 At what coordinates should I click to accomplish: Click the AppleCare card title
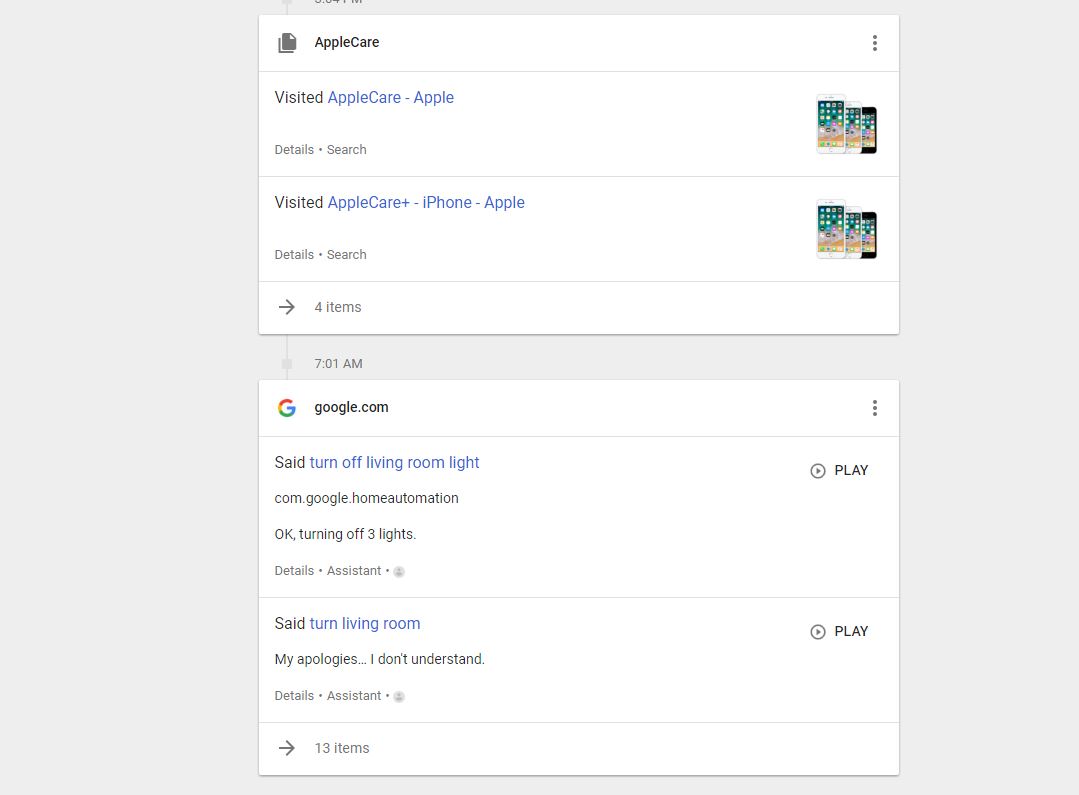tap(347, 42)
